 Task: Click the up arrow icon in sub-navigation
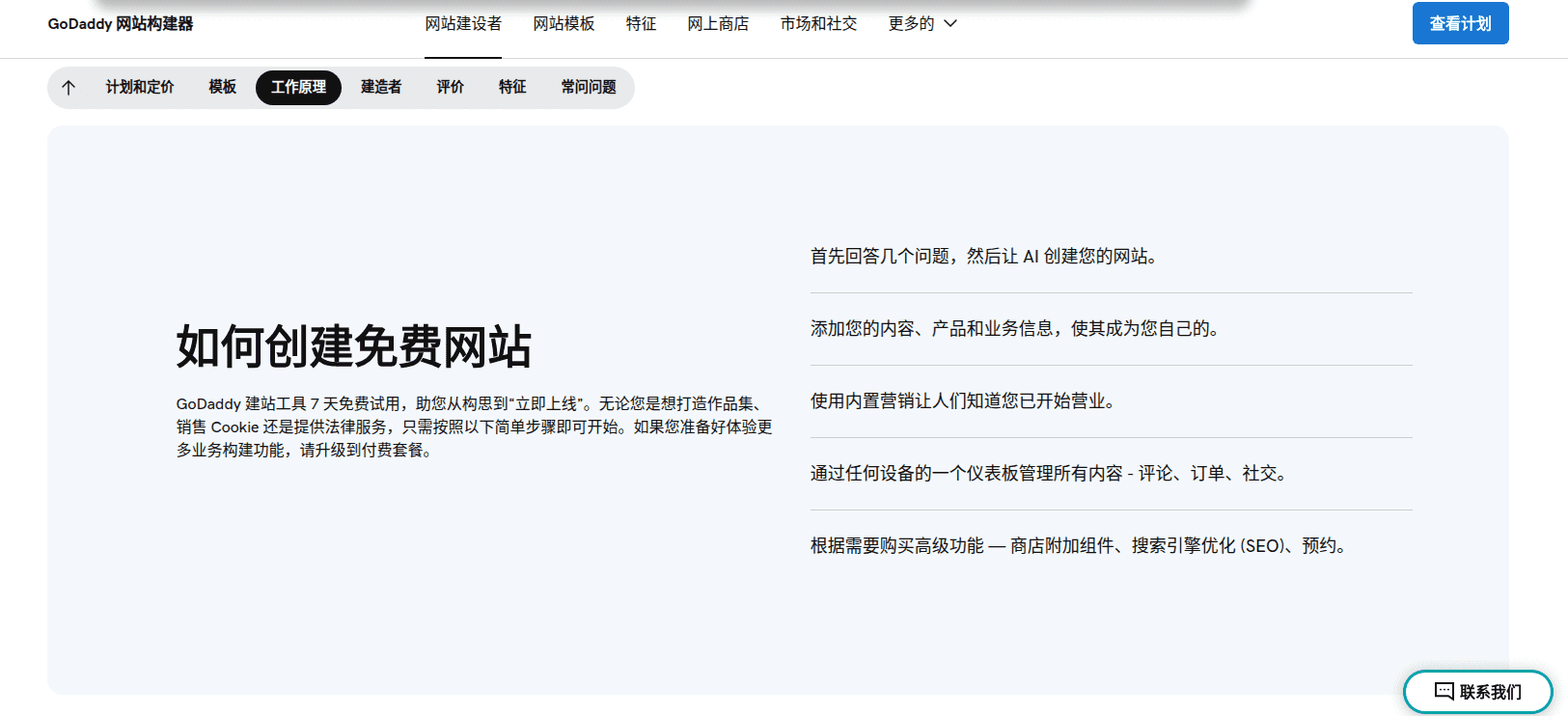click(69, 88)
